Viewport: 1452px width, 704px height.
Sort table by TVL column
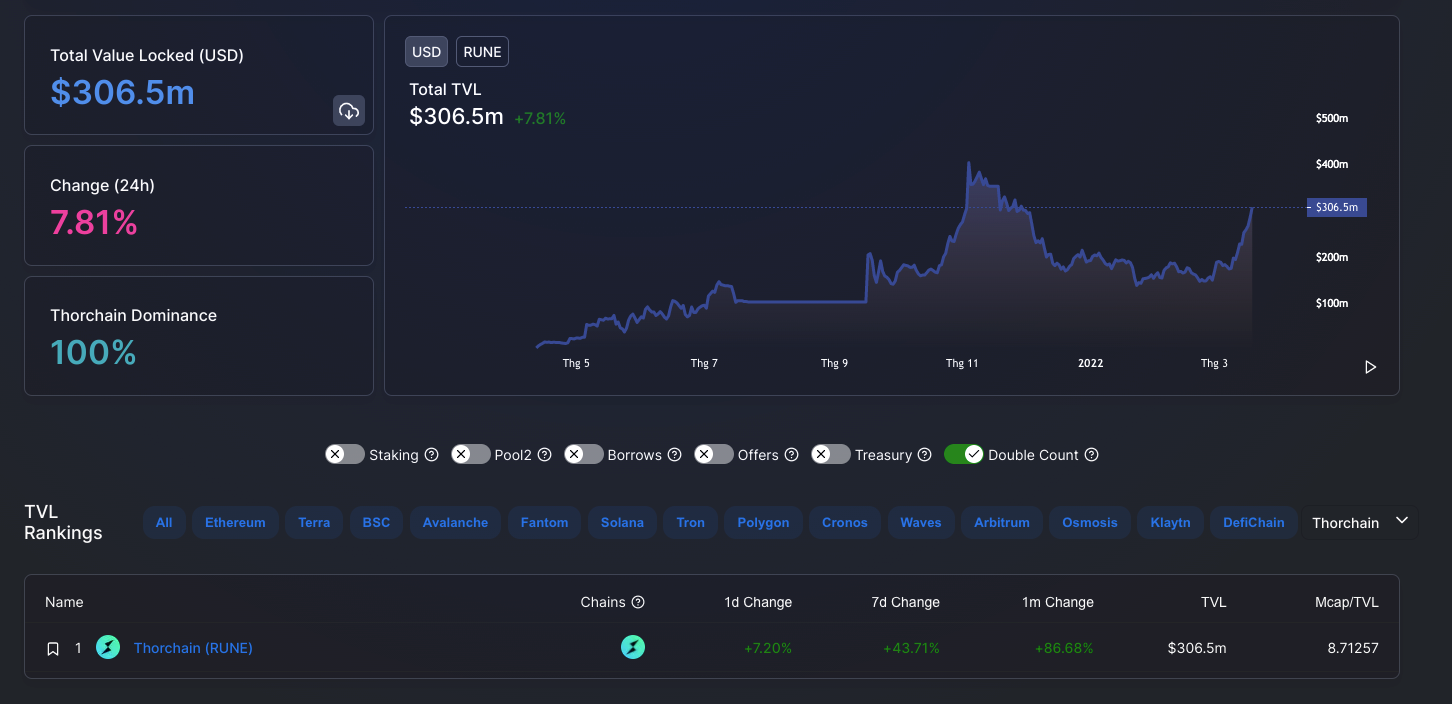point(1214,602)
